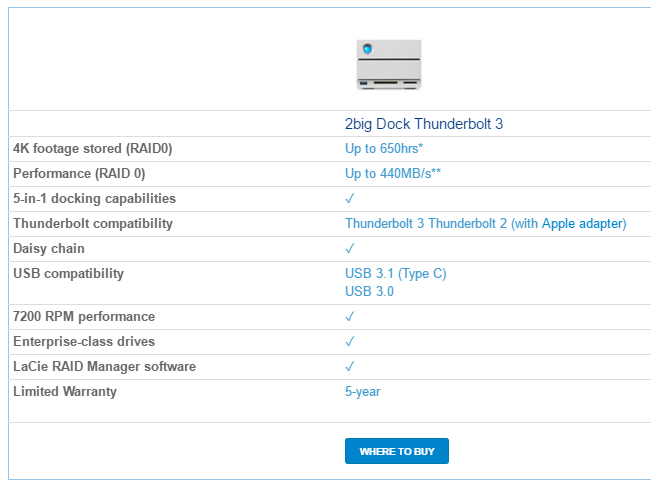This screenshot has height=486, width=651.
Task: Open the Apple adapter link
Action: [x=584, y=224]
